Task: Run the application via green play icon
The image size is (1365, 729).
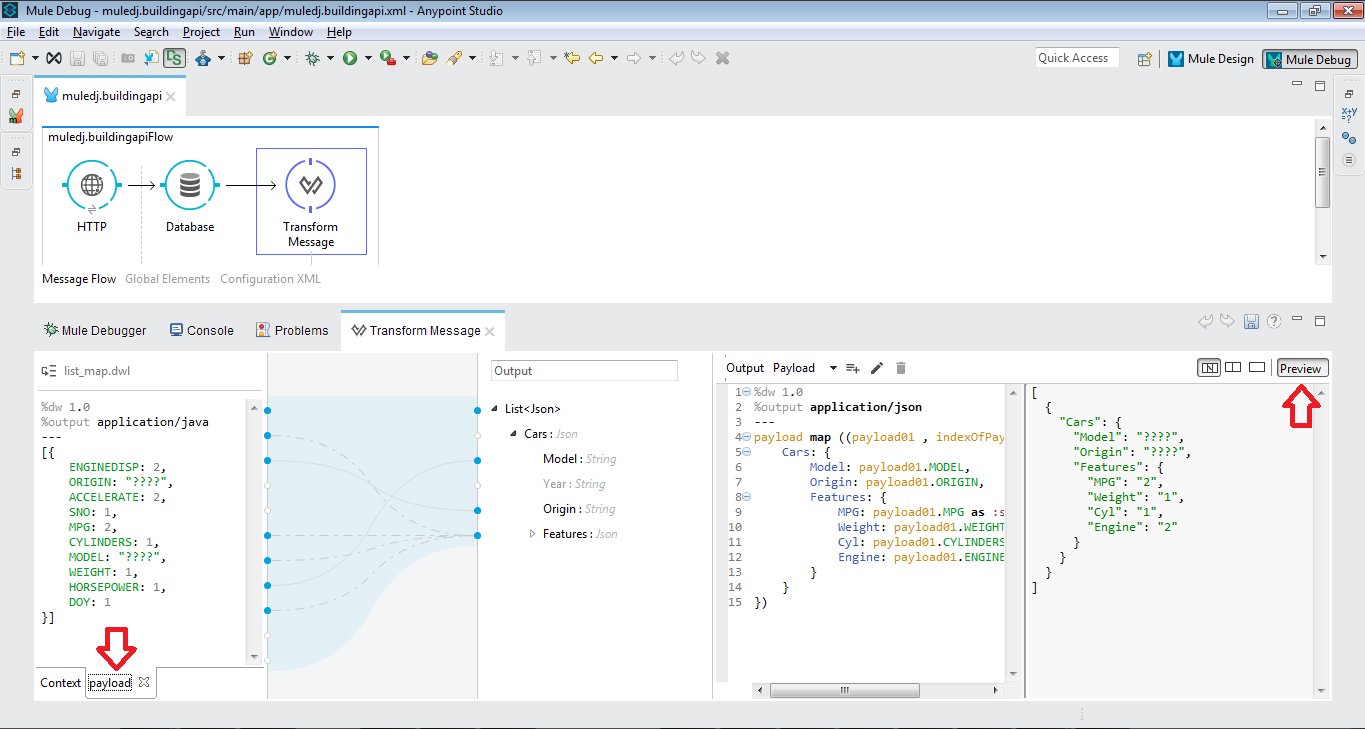Action: (349, 57)
